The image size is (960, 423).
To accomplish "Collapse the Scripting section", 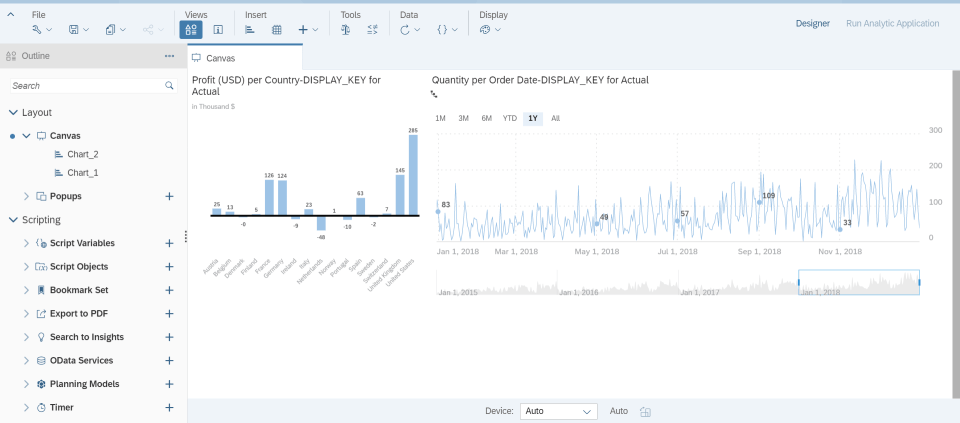I will coord(13,220).
